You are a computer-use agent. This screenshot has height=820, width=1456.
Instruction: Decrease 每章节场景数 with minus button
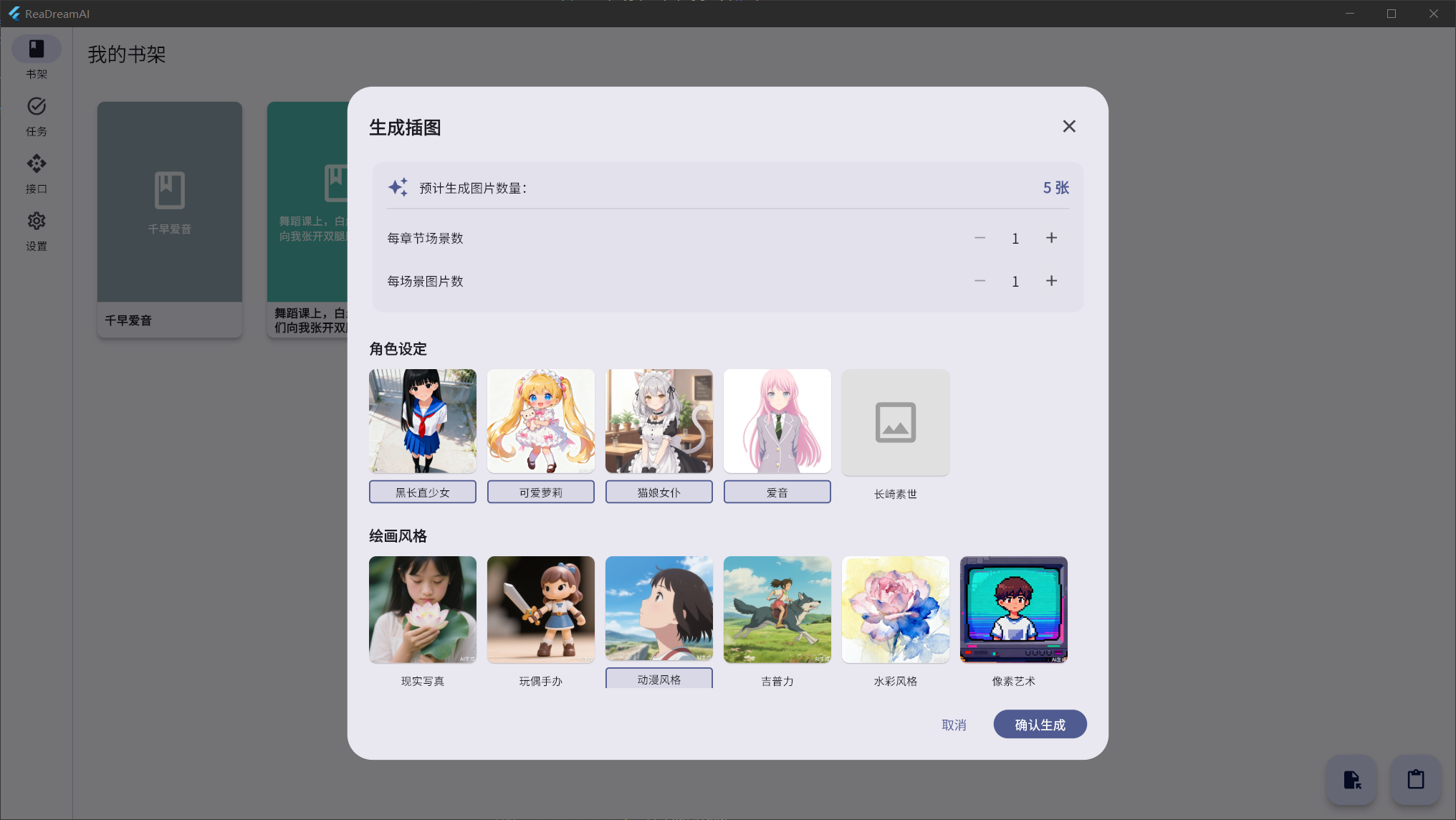(980, 238)
